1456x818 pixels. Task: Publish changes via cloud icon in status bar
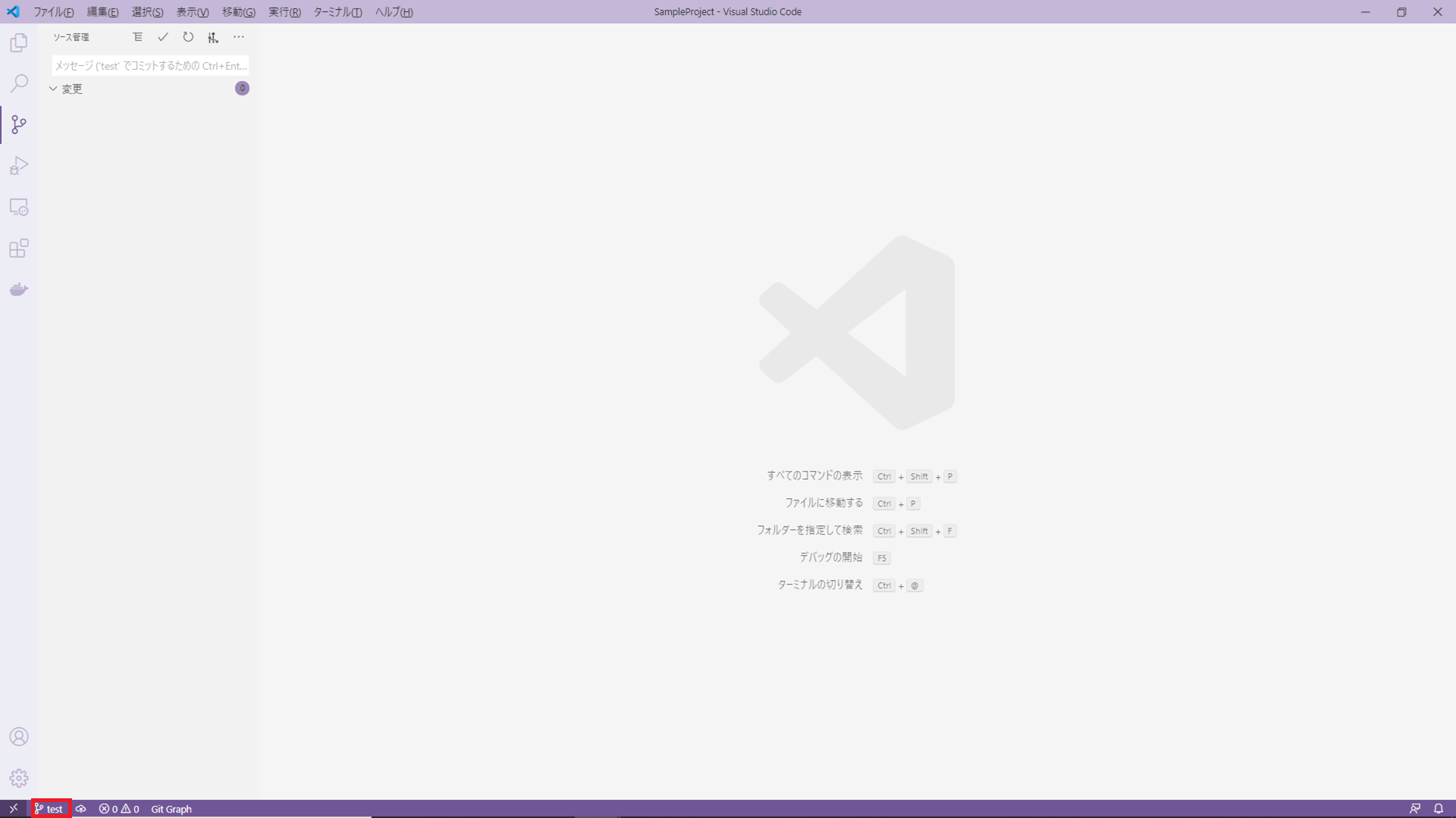point(80,809)
